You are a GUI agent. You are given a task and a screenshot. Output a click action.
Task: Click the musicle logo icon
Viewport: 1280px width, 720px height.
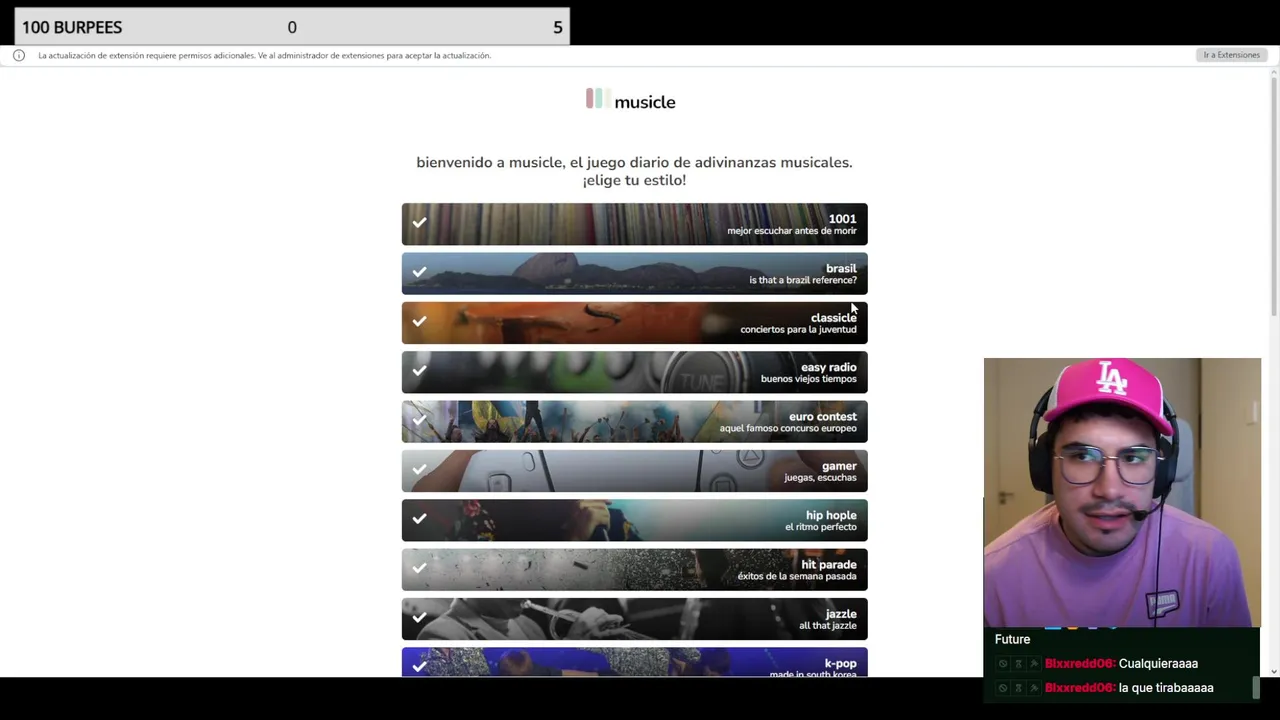point(597,98)
